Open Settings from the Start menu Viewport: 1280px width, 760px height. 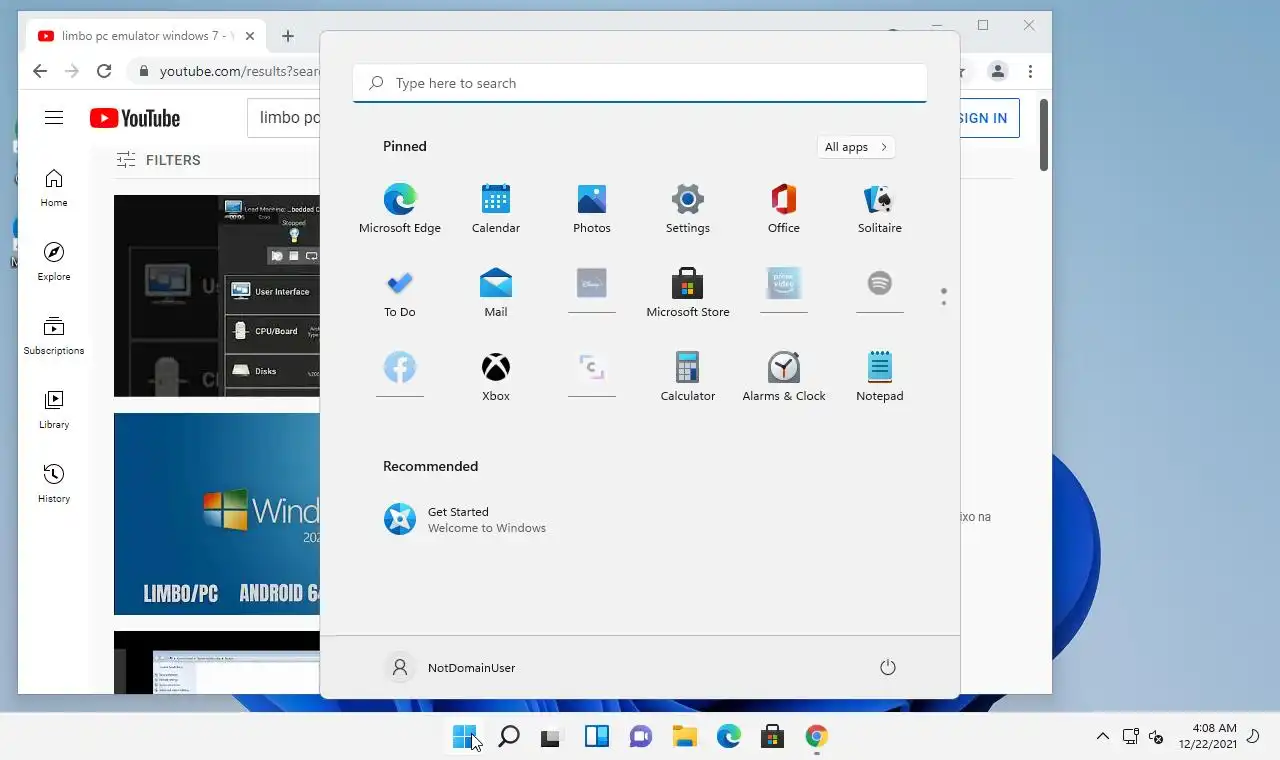(x=688, y=209)
